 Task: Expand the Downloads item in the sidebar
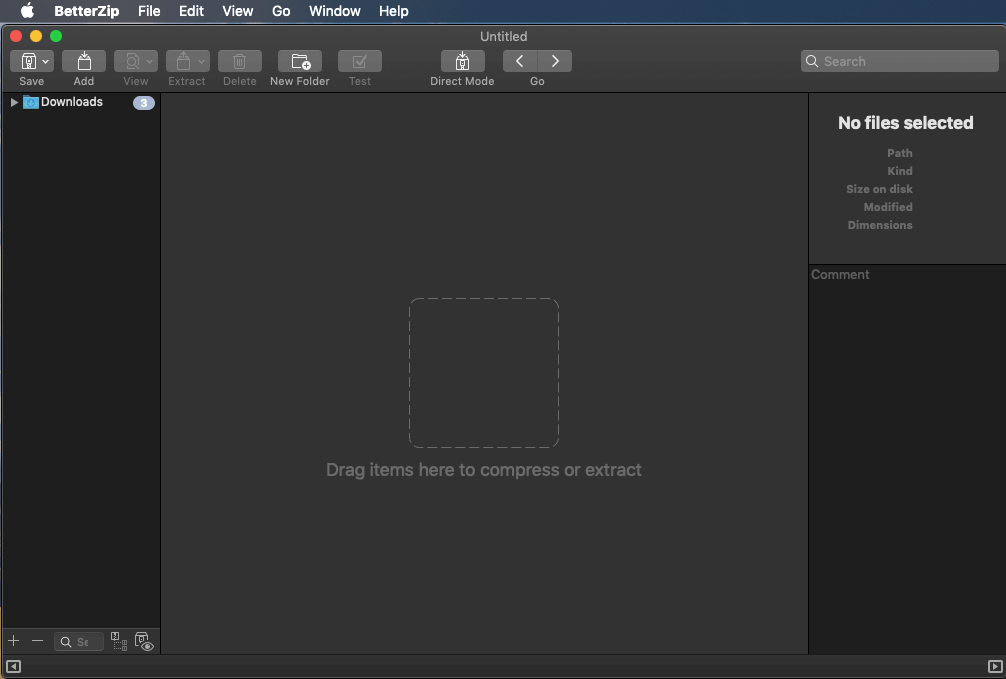(13, 101)
